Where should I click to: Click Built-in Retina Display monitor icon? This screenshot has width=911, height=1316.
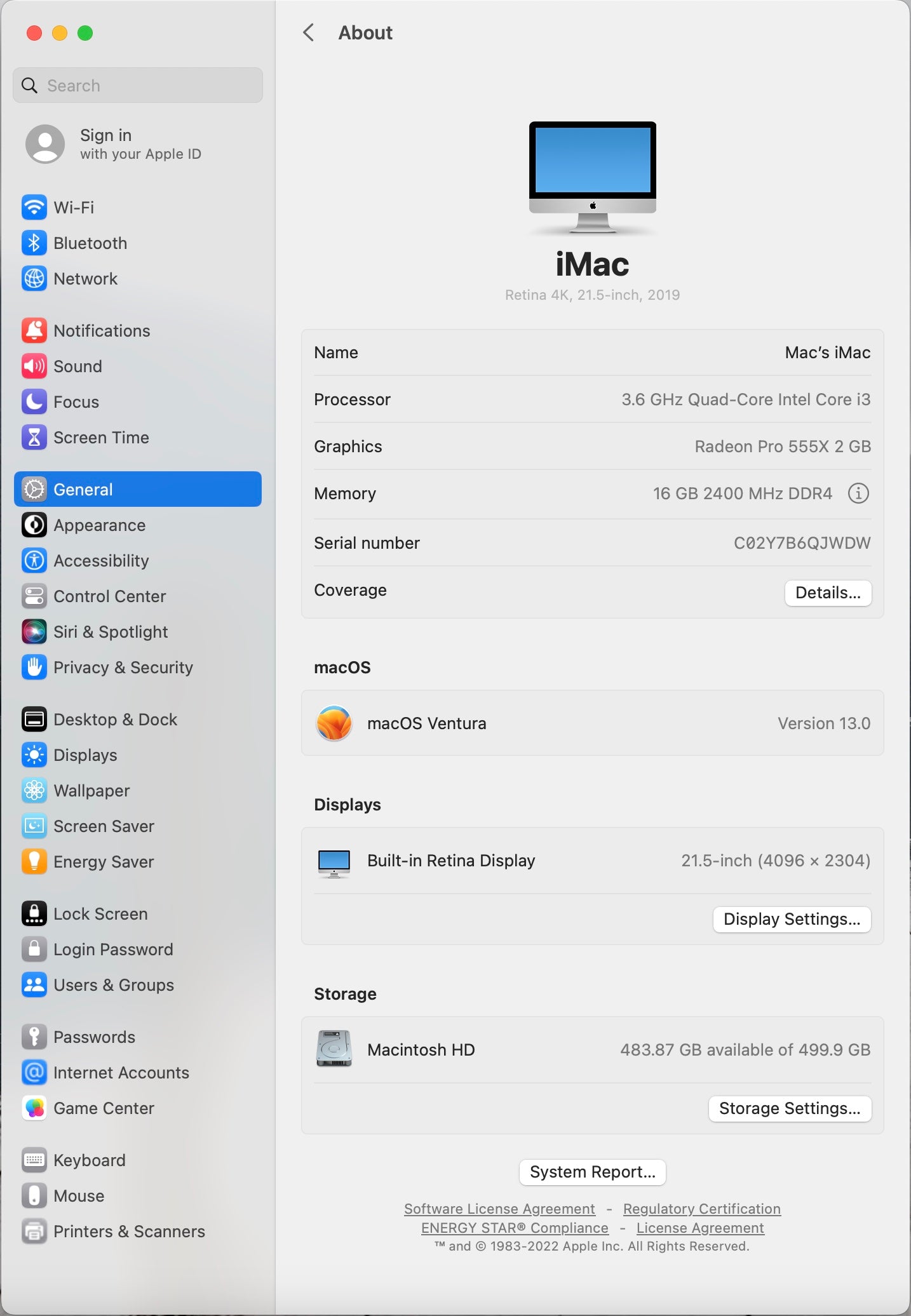point(334,863)
